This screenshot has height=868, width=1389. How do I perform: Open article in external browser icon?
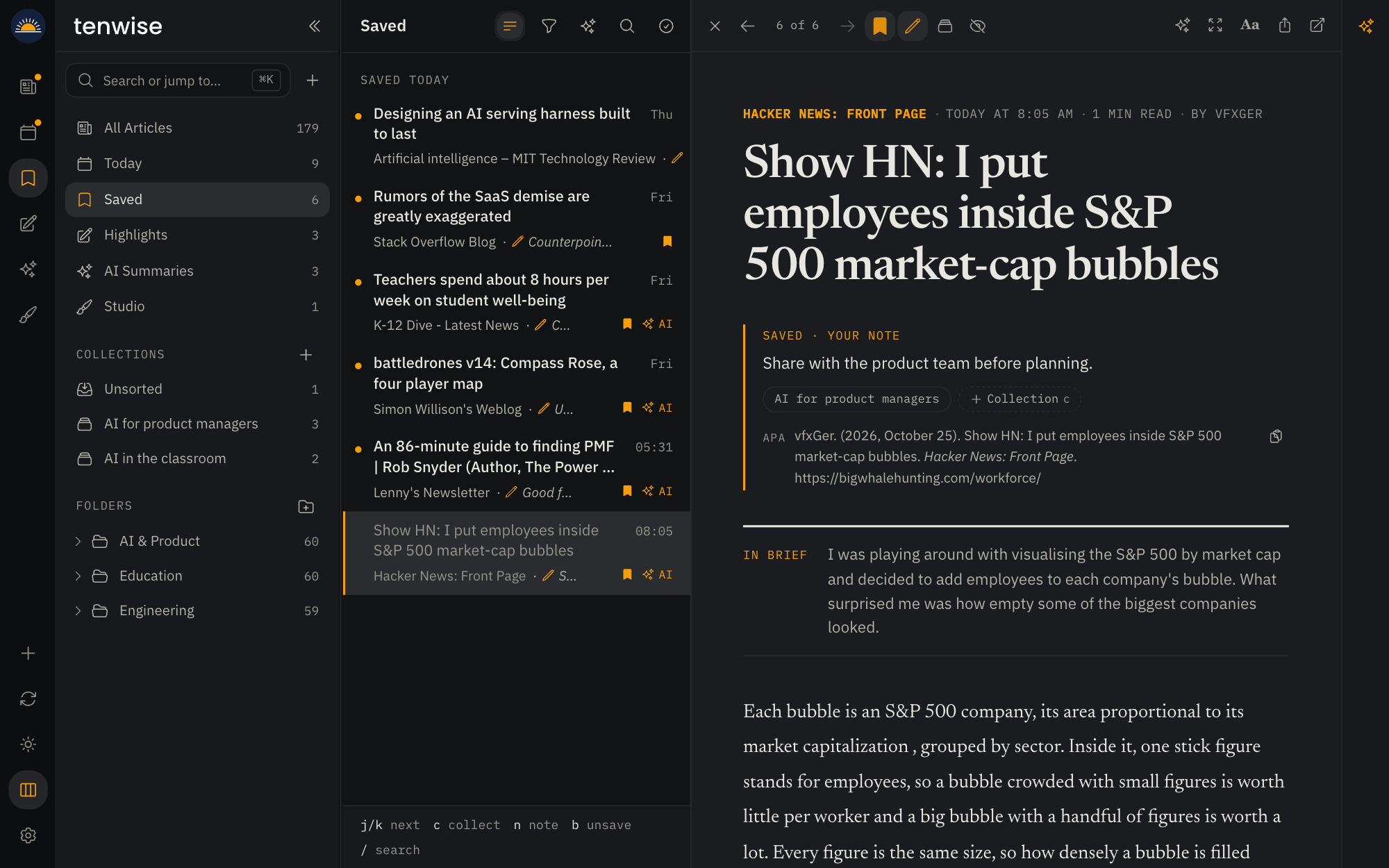pos(1317,26)
